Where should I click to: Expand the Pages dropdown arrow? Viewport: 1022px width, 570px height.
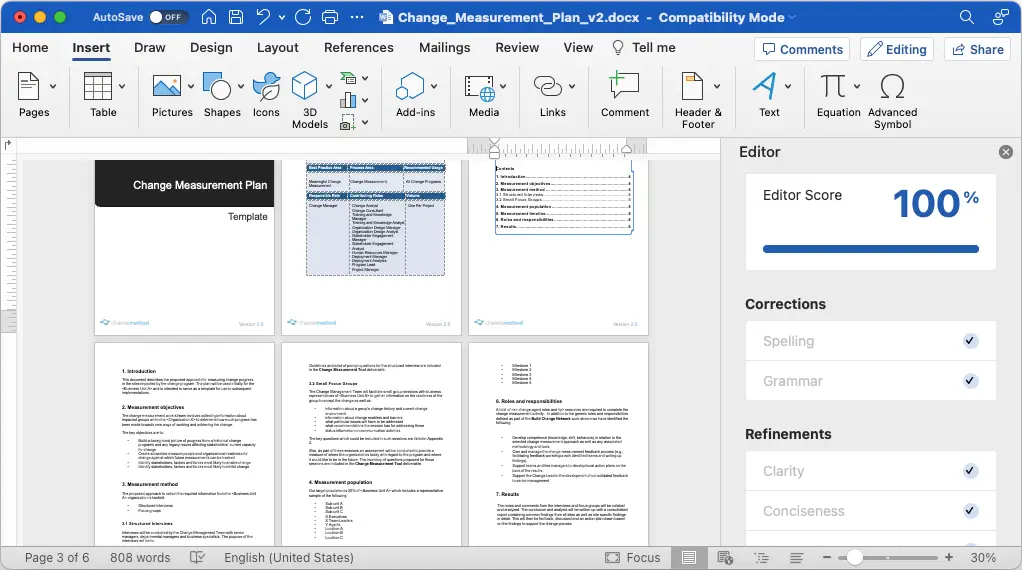[x=53, y=86]
